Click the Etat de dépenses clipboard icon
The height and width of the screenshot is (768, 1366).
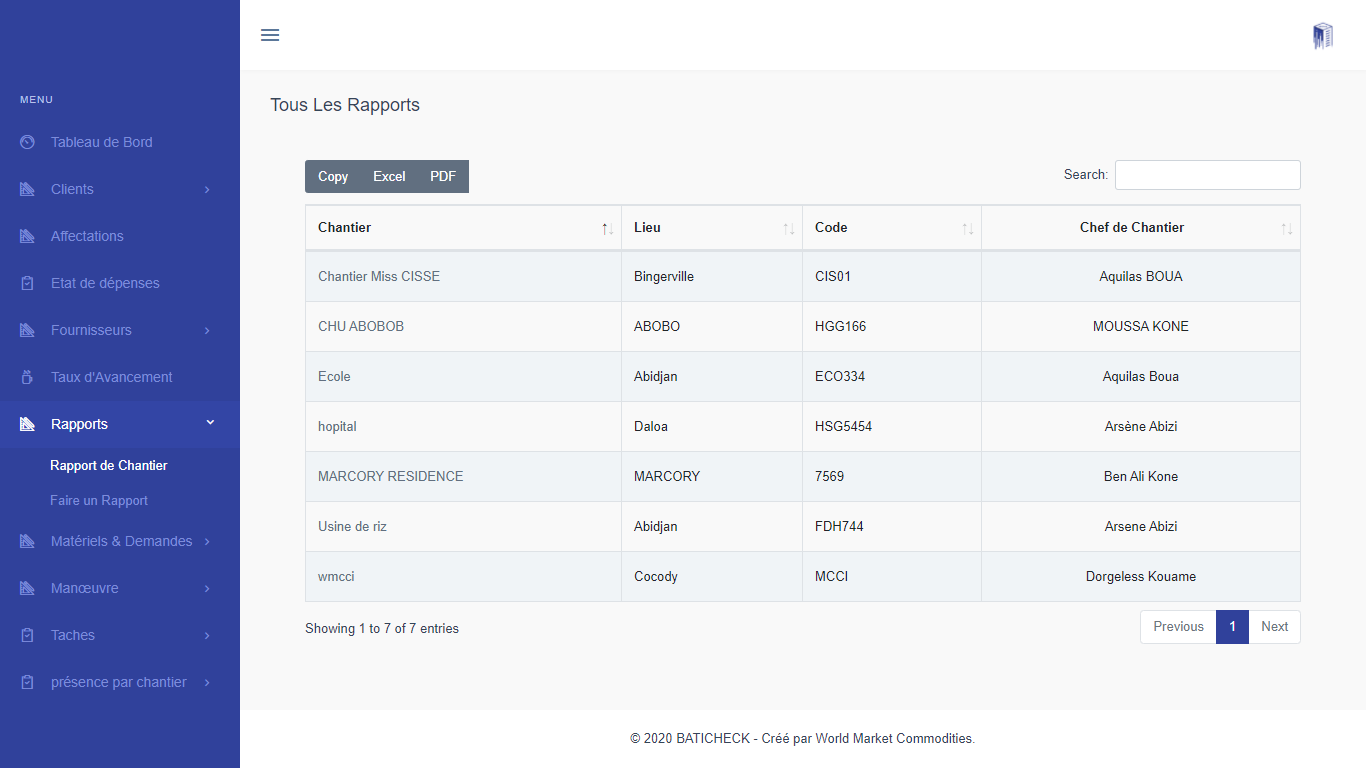coord(27,283)
